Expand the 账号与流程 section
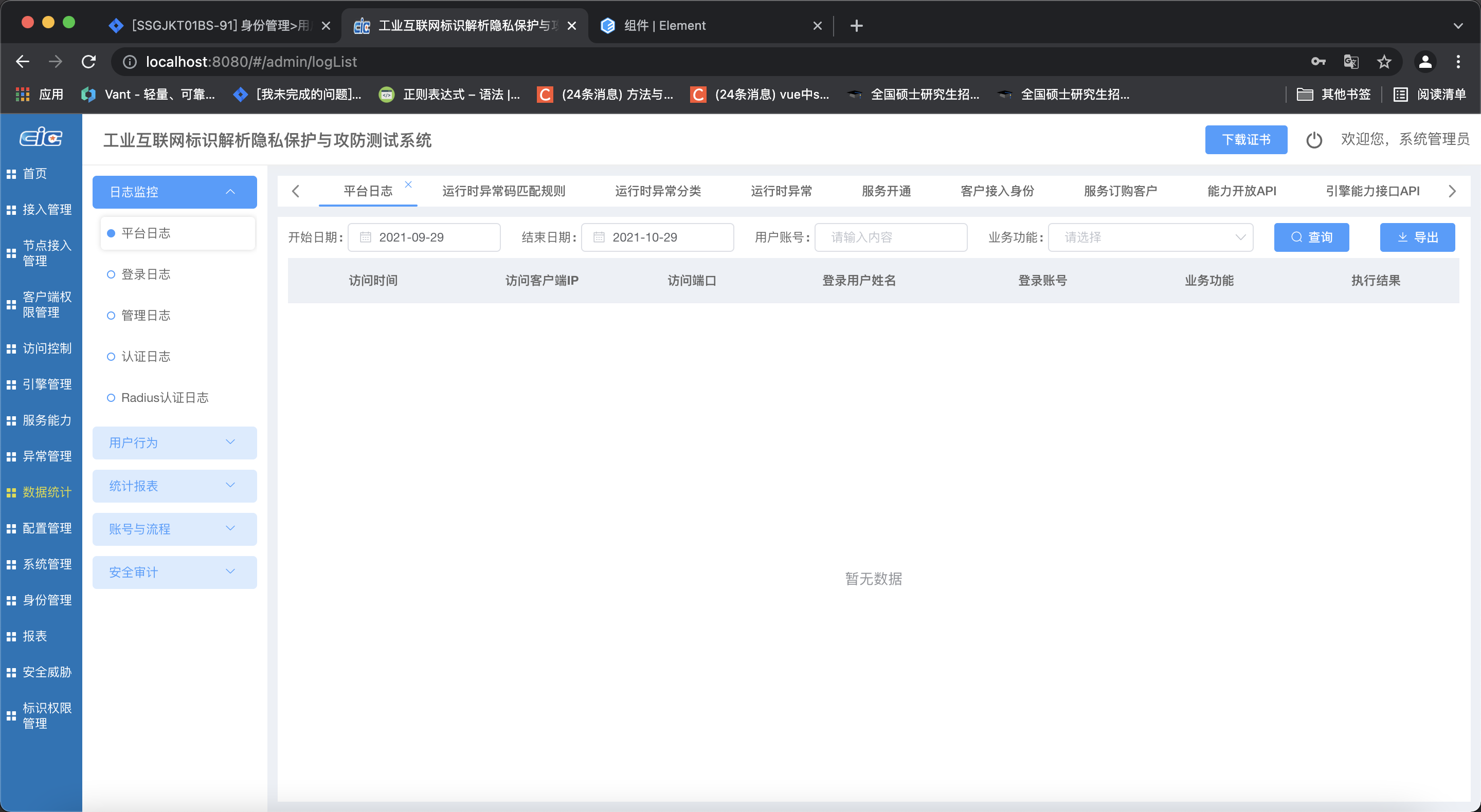The width and height of the screenshot is (1481, 812). (x=175, y=529)
